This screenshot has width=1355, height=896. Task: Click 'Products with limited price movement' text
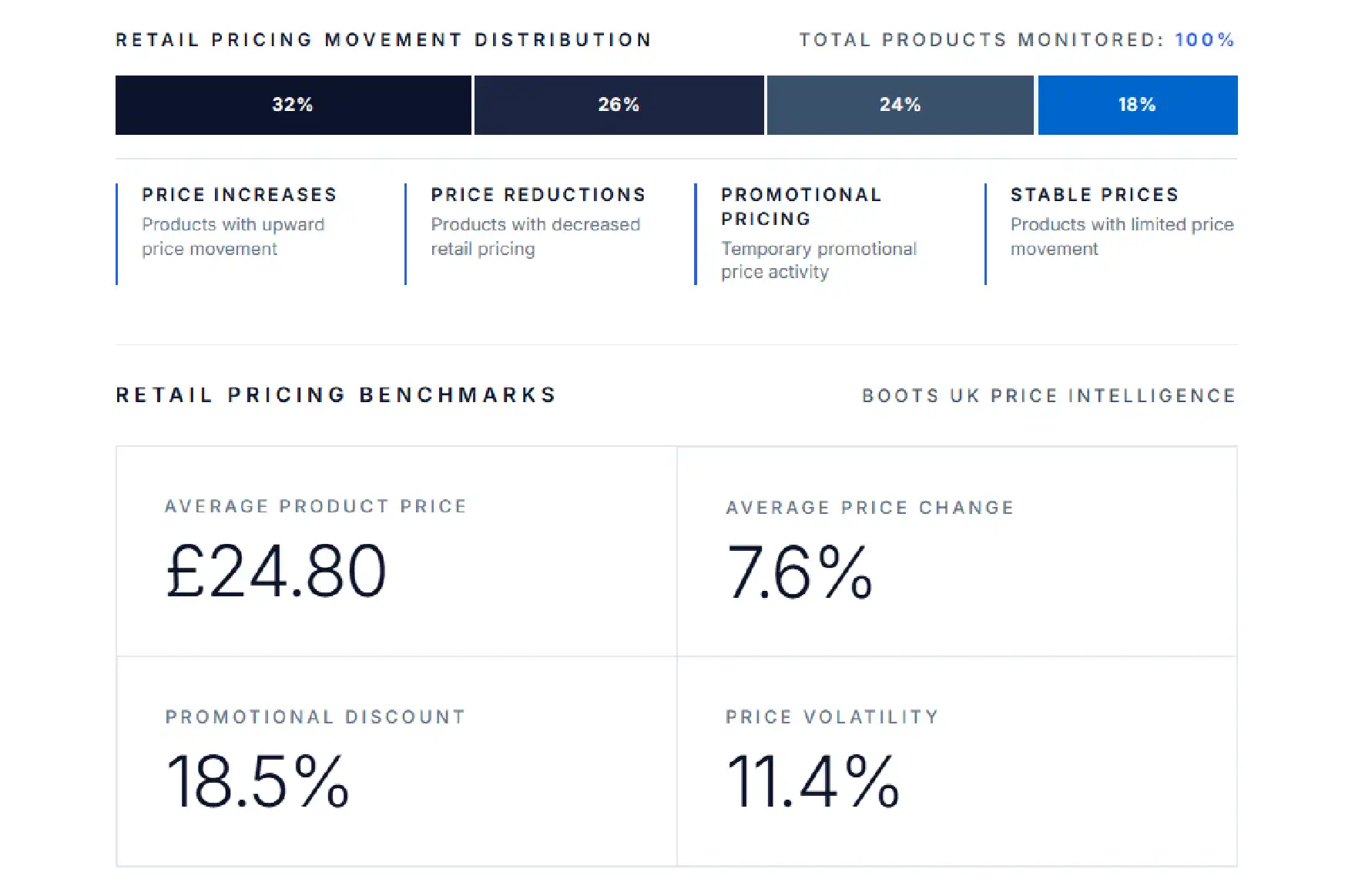[1122, 237]
